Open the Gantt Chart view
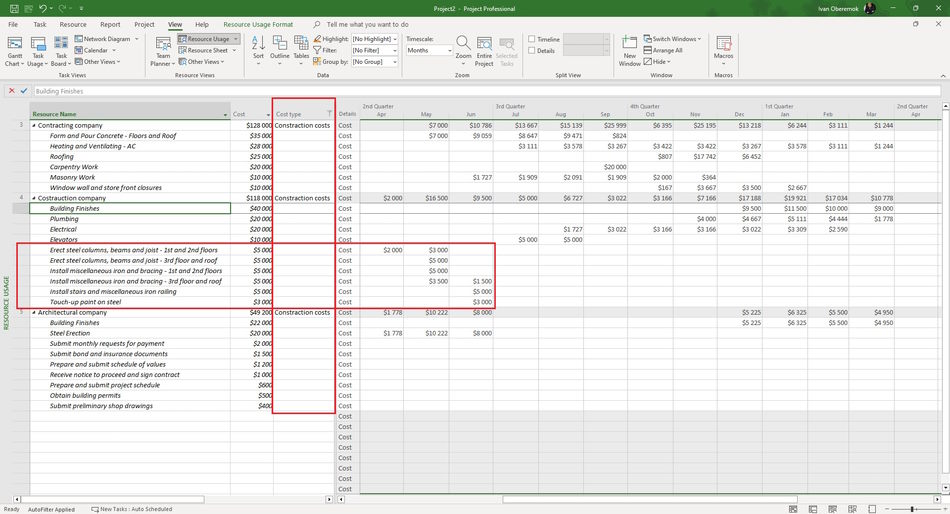950x514 pixels. pyautogui.click(x=15, y=51)
